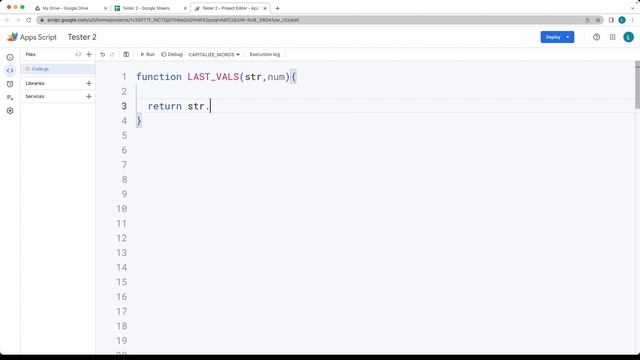Select the Code.gs file
Viewport: 640px width, 360px height.
click(58, 69)
